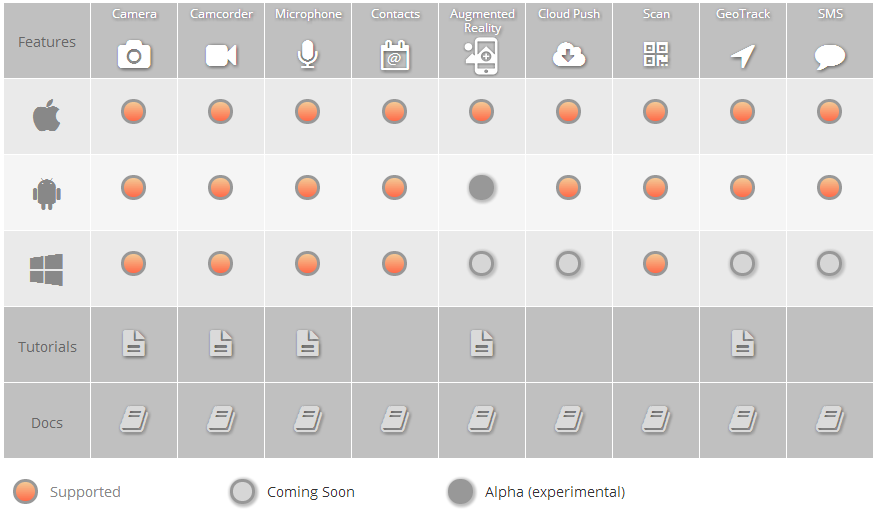Click the Camcorder video icon
The width and height of the screenshot is (879, 510).
(221, 55)
